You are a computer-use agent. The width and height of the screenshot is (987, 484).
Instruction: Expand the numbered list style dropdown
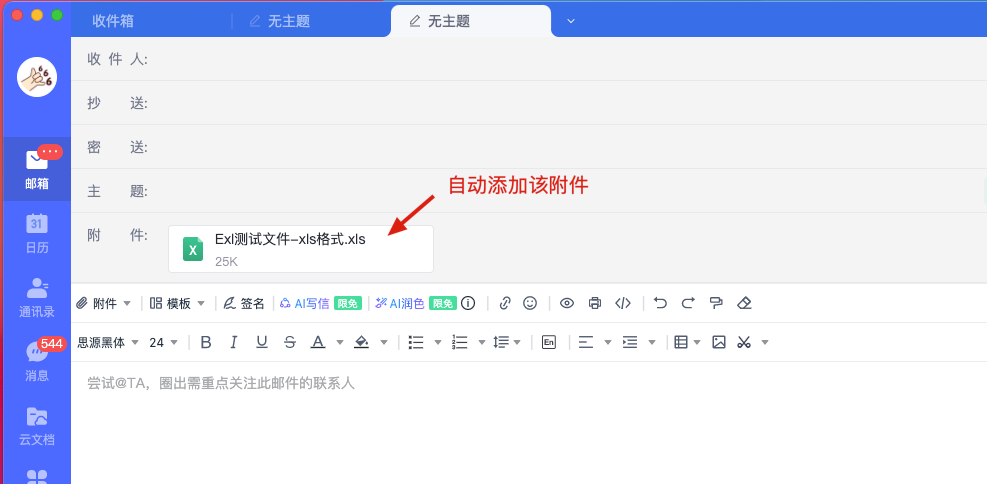click(x=482, y=342)
